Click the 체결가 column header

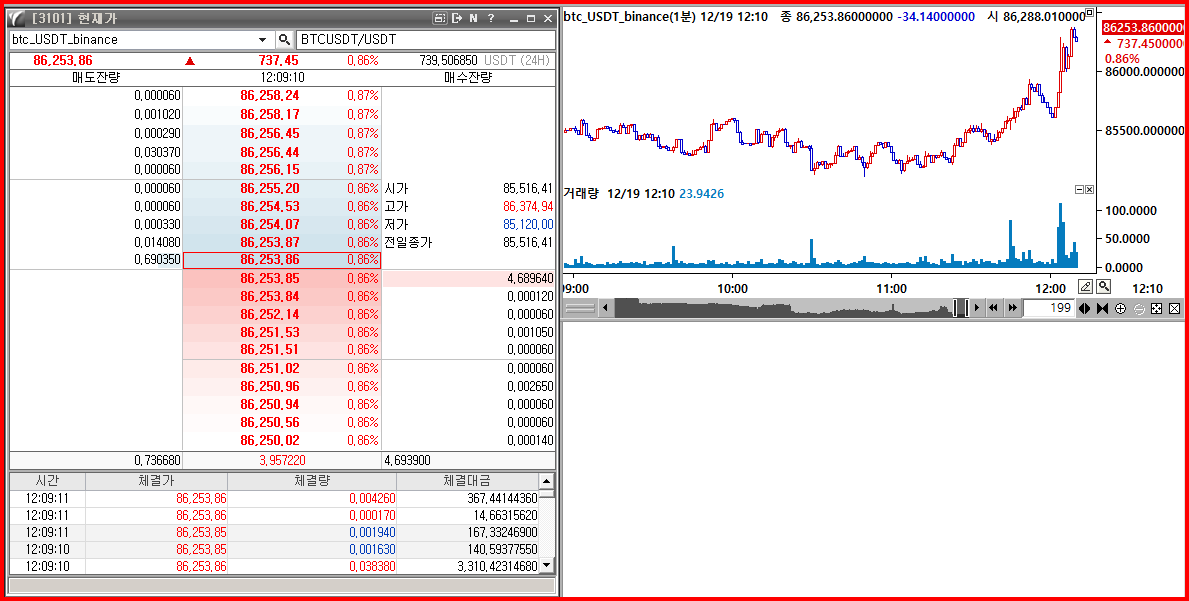(156, 481)
